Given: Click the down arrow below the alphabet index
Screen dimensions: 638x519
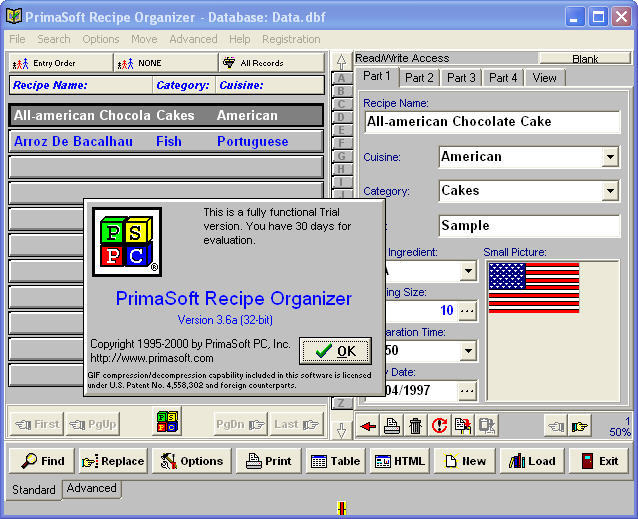Looking at the screenshot, I should click(x=341, y=430).
